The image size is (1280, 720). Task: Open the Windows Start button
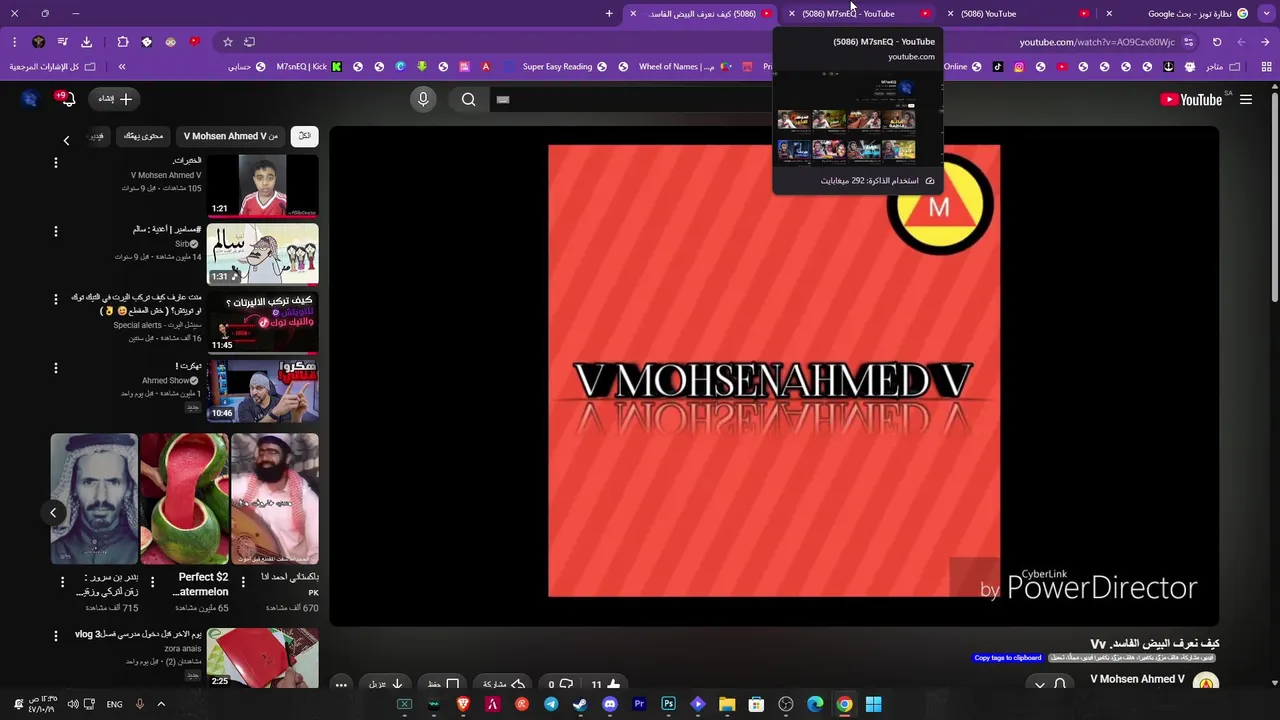click(x=874, y=704)
